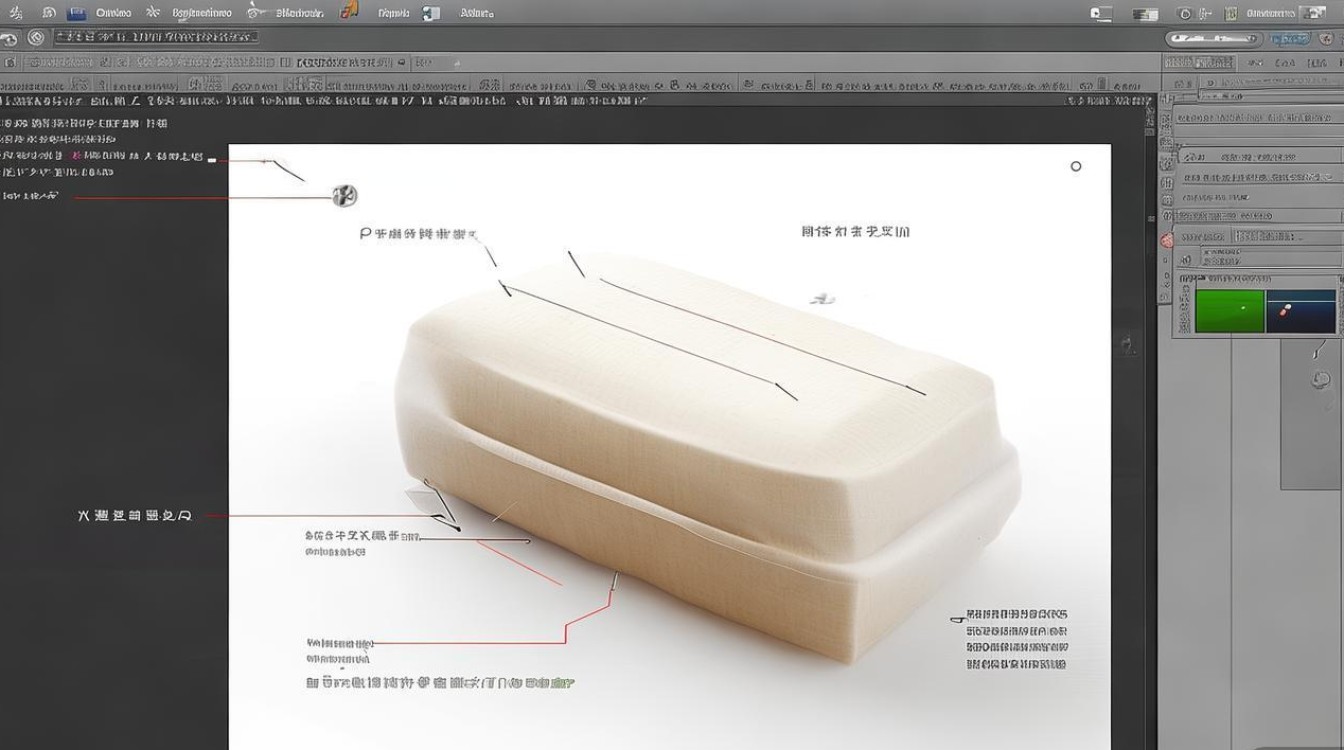Image resolution: width=1344 pixels, height=750 pixels.
Task: Toggle the small white square by the left annotation
Action: pos(211,159)
